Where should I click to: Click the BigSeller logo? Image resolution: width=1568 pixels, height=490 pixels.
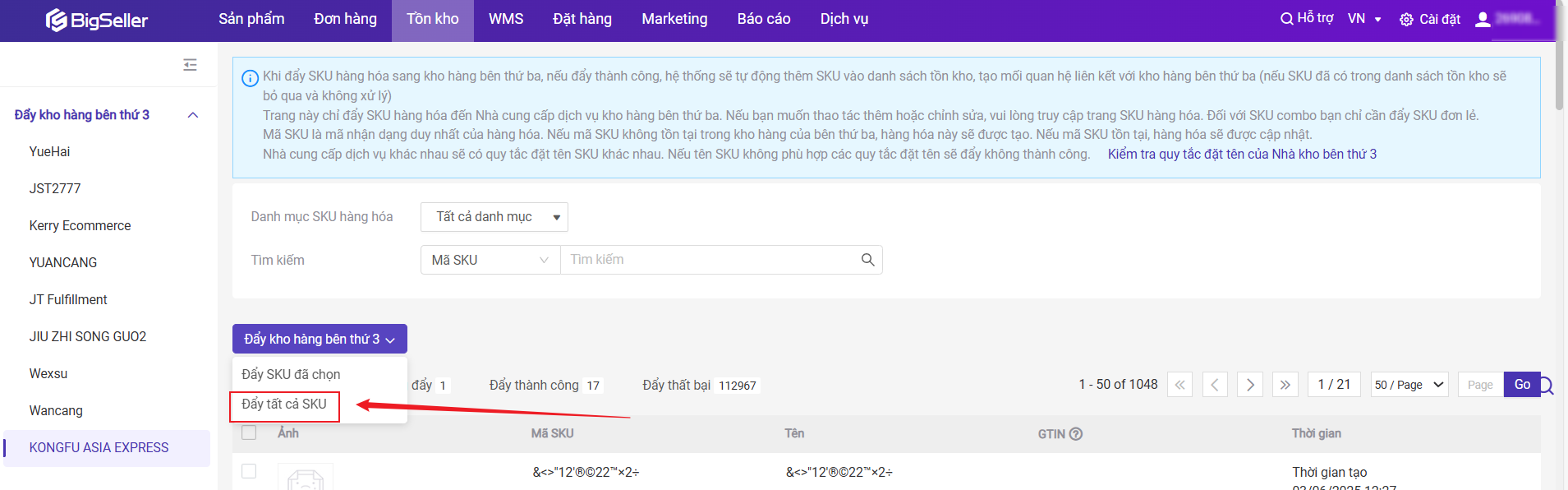click(x=97, y=20)
